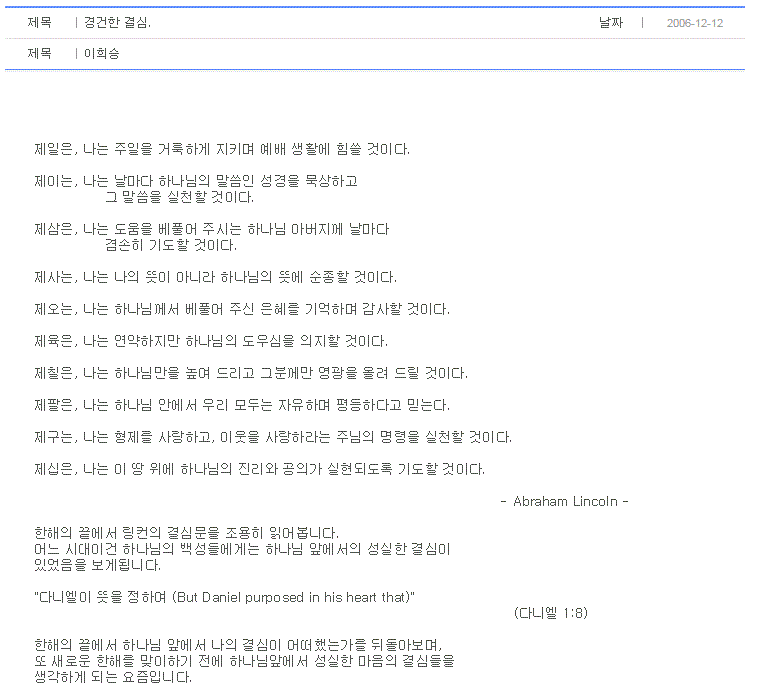Viewport: 780px width, 691px height.
Task: Click the date value '2006-12-12'
Action: 694,23
